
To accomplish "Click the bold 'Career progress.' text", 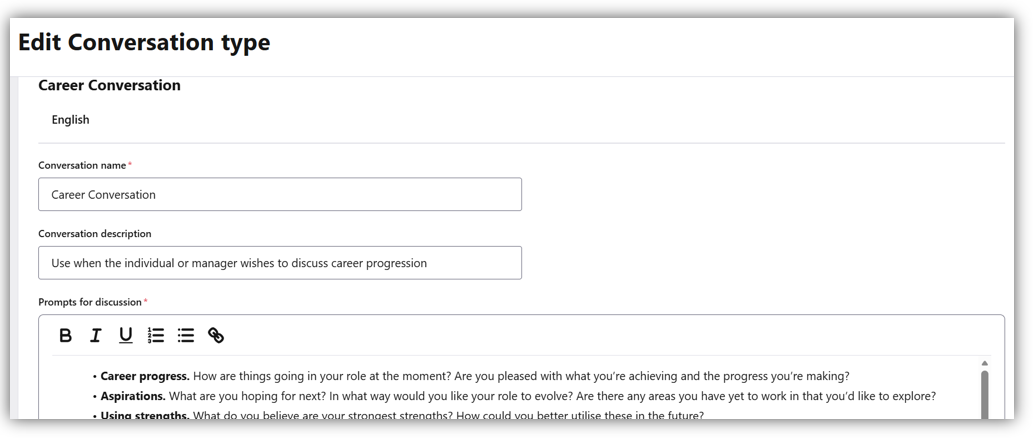I will tap(145, 377).
